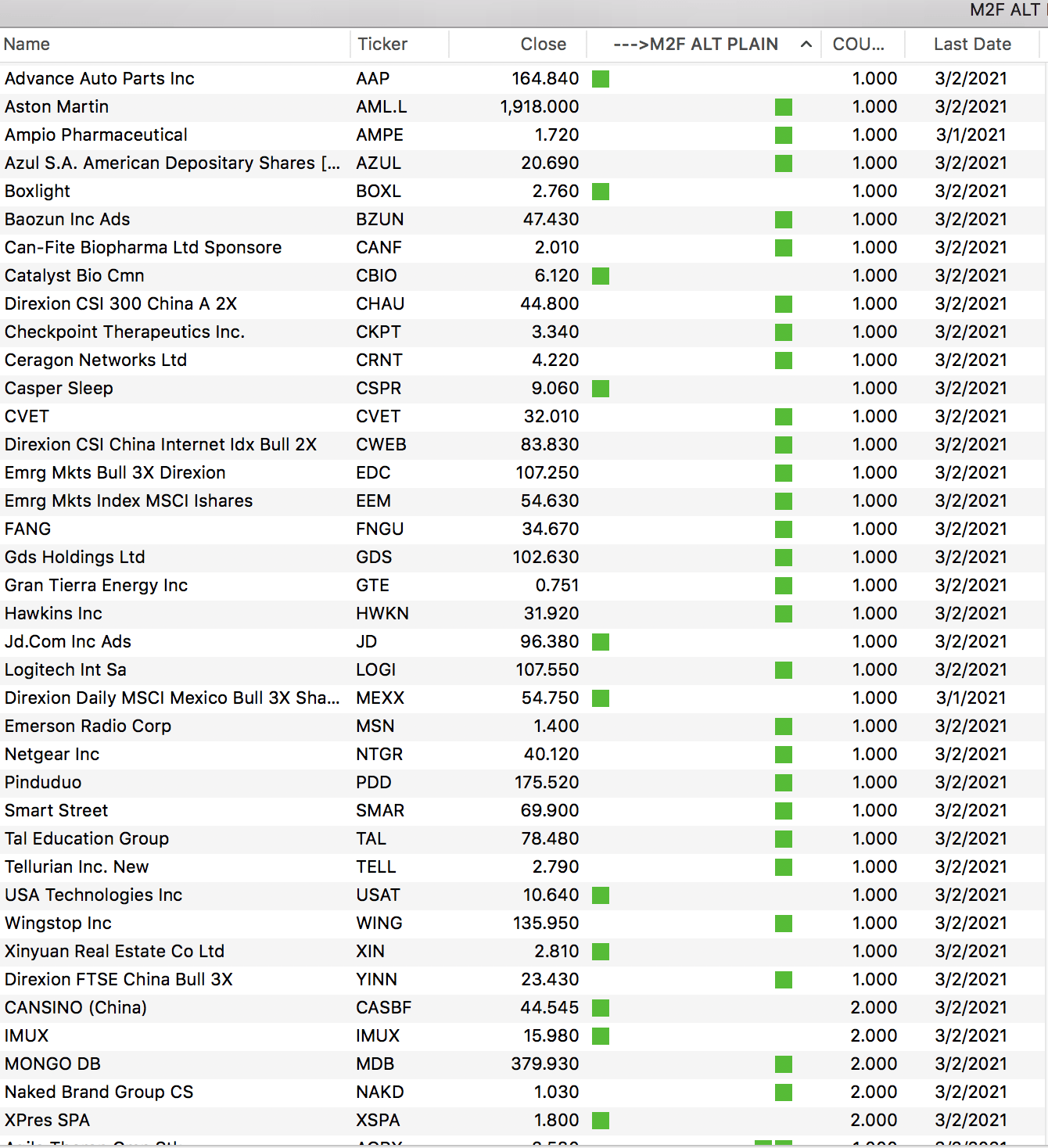
Task: Click the green marker in the Ceragon Networks row
Action: [784, 361]
